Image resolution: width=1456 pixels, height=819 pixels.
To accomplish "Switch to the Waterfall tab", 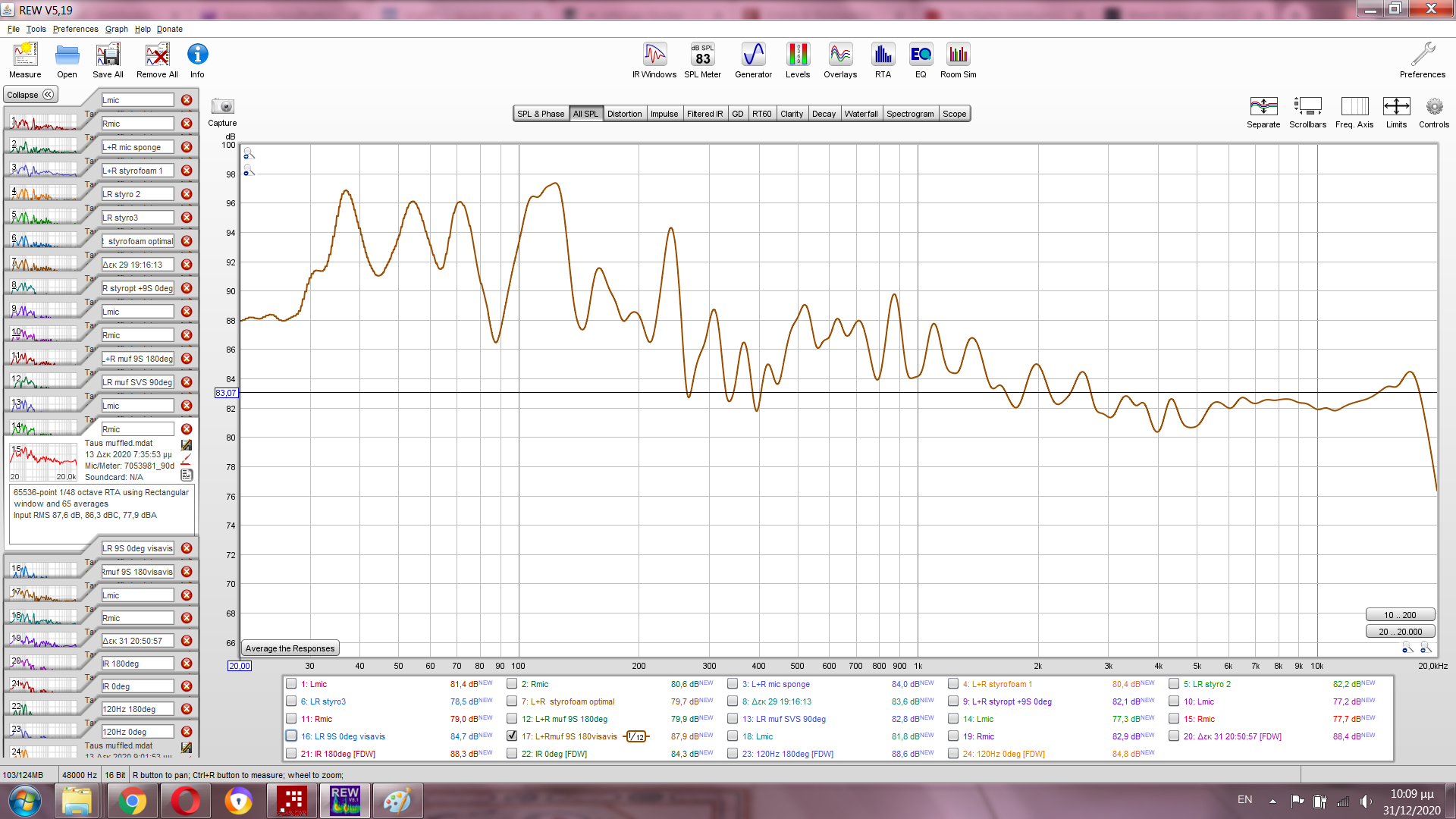I will (861, 114).
